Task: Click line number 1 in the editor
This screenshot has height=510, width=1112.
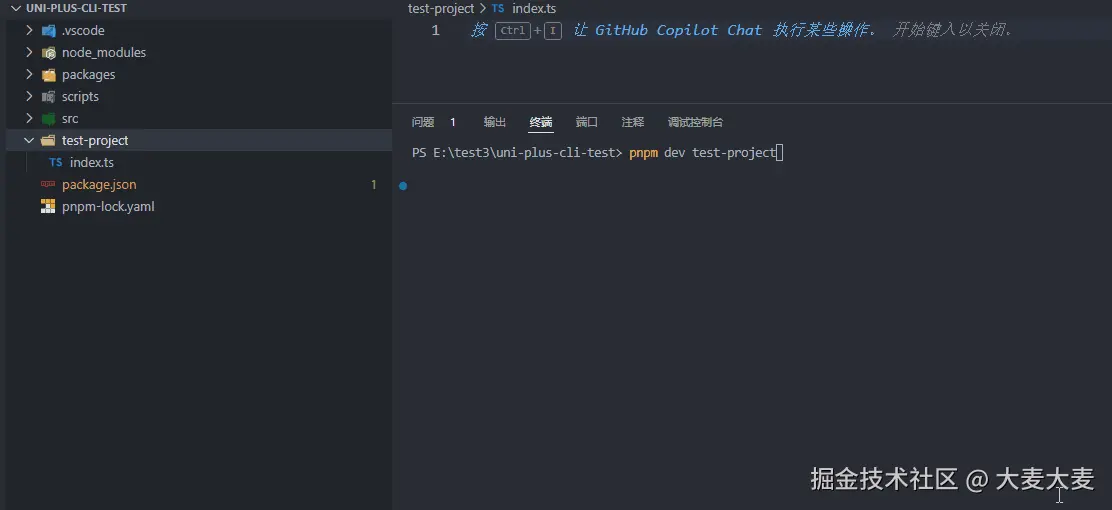Action: [435, 31]
